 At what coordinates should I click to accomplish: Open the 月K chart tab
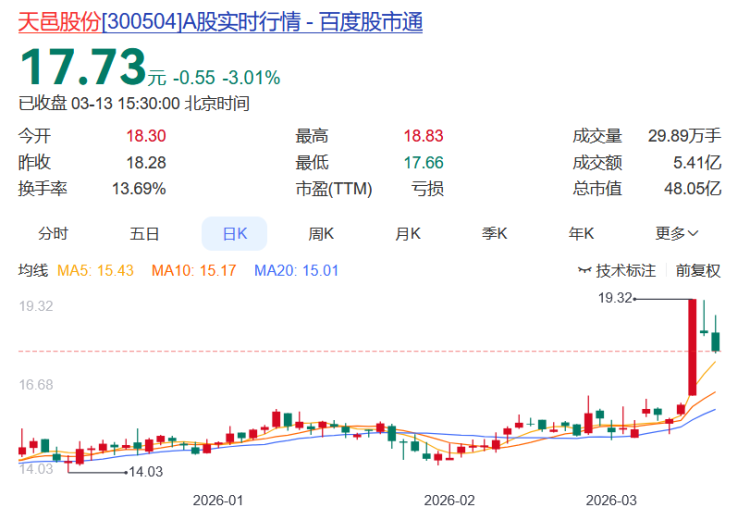click(408, 234)
